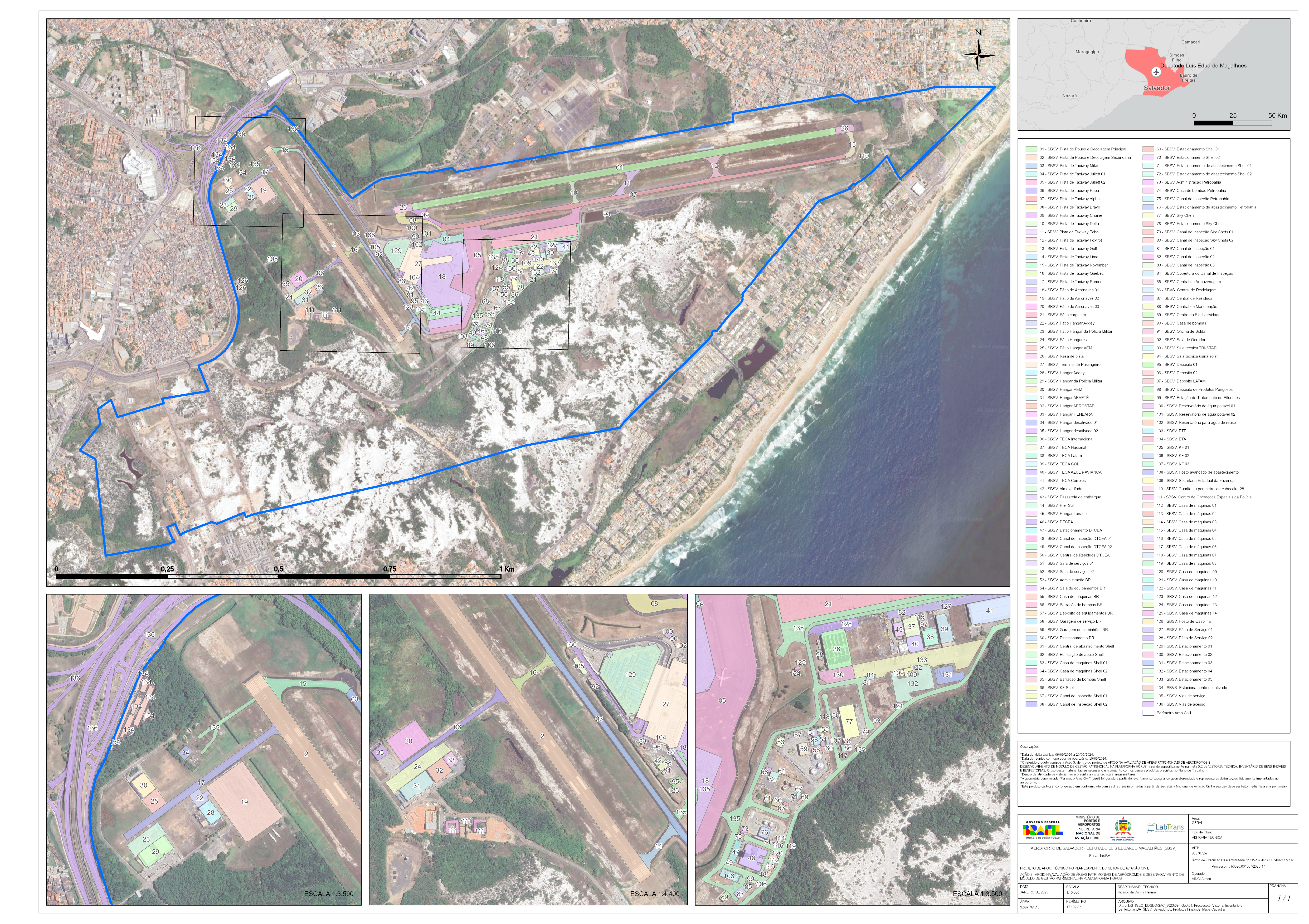Click the 01 Pista de Pouso Principal legend swatch
1309x924 pixels.
(1031, 149)
